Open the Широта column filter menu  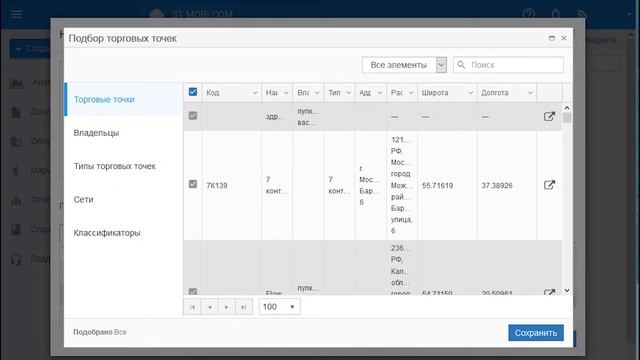pyautogui.click(x=470, y=93)
